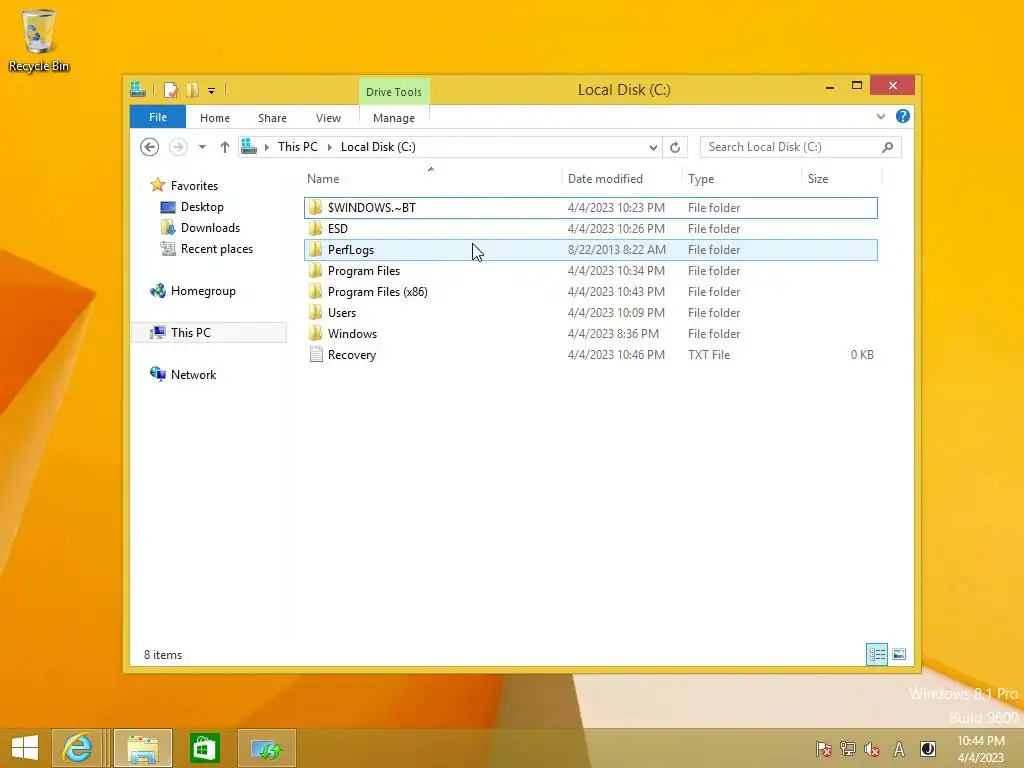This screenshot has height=768, width=1024.
Task: Open the Windows Store from taskbar
Action: (x=204, y=748)
